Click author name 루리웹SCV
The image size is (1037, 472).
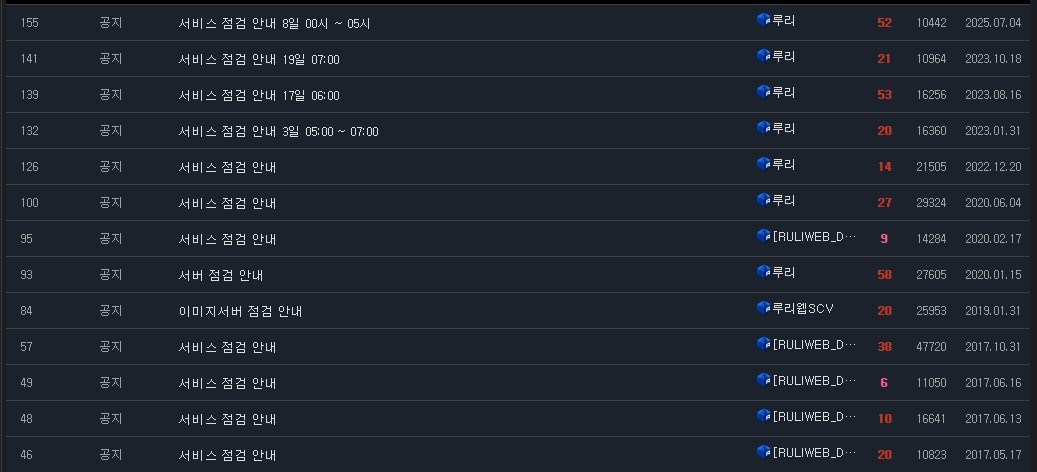803,308
